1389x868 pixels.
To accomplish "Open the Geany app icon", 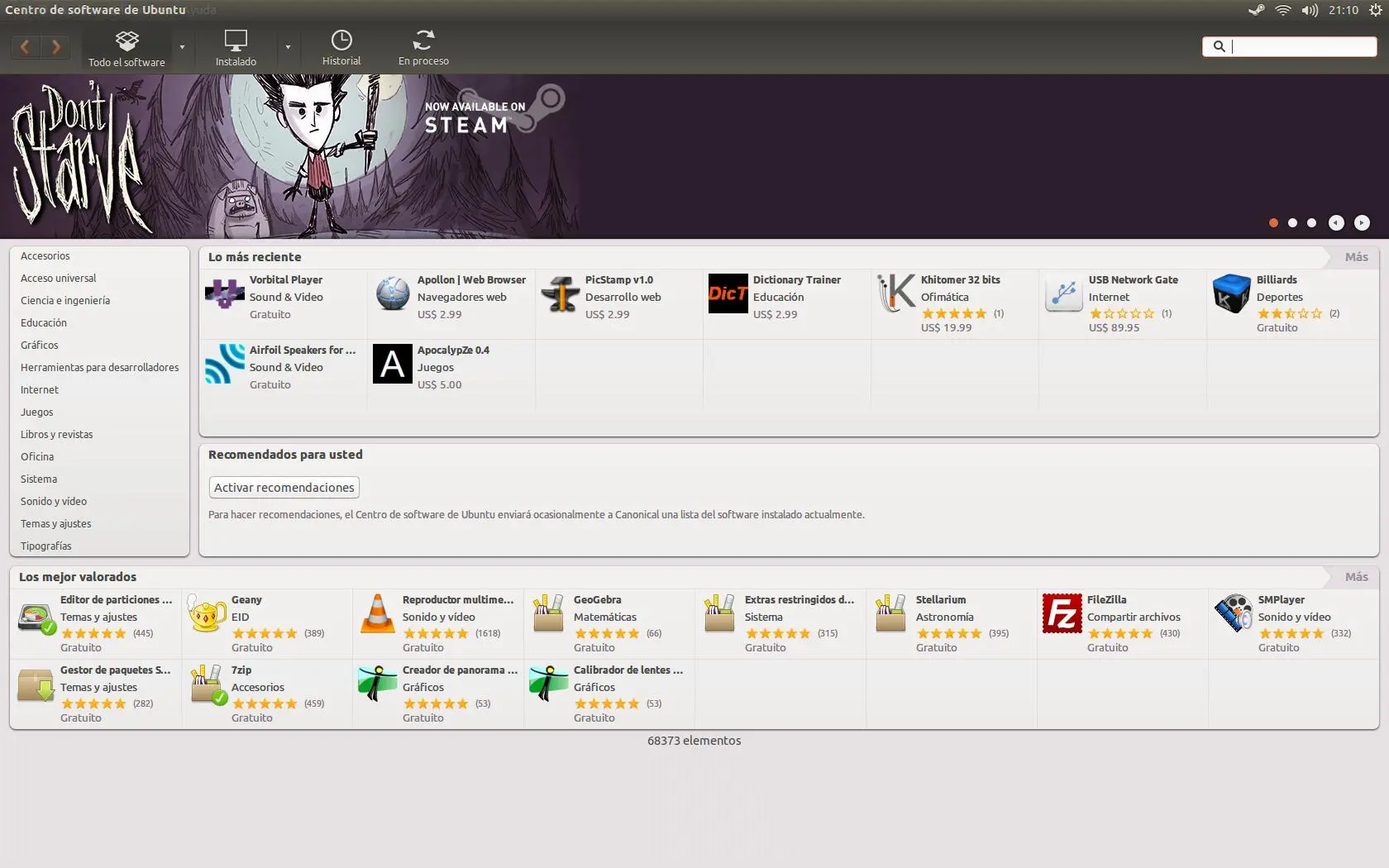I will tap(207, 613).
